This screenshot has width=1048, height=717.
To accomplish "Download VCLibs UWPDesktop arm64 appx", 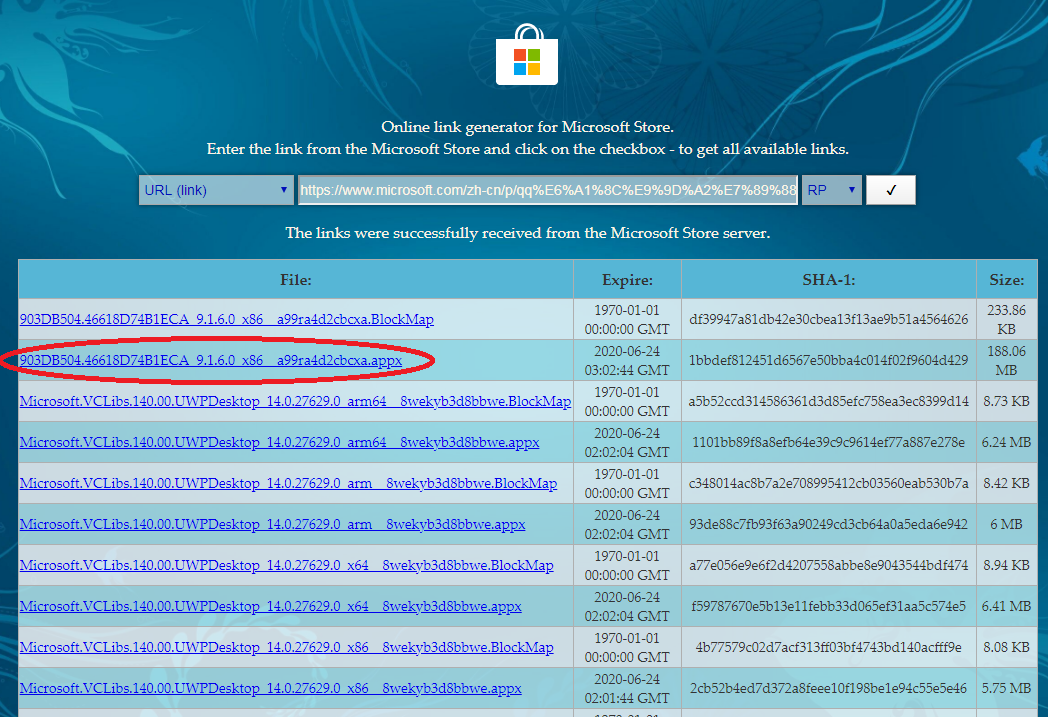I will (x=279, y=442).
